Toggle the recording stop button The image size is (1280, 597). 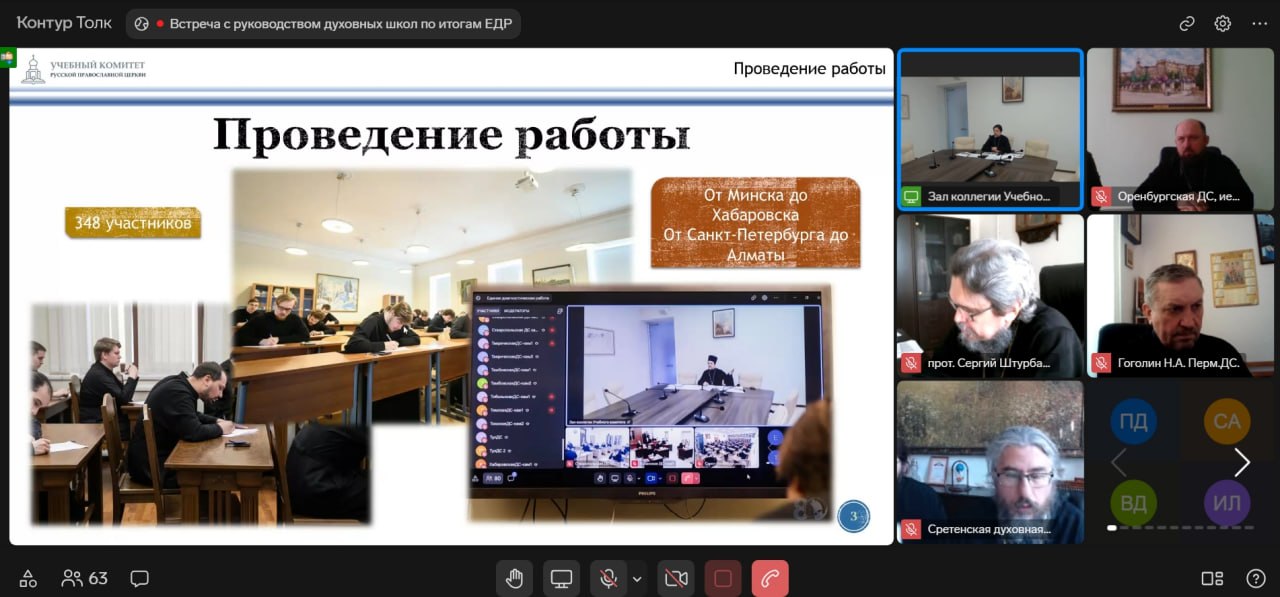[x=723, y=578]
